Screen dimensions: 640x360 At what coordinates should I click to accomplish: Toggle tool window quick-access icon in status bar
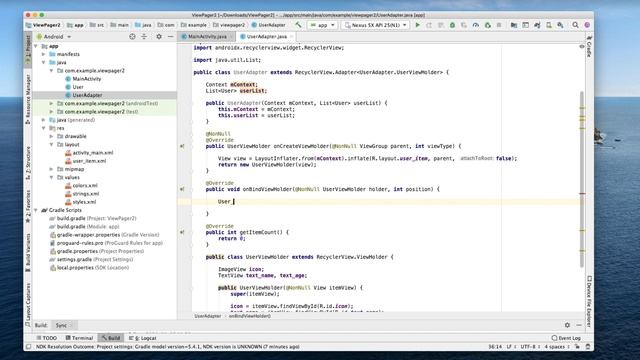(28, 347)
